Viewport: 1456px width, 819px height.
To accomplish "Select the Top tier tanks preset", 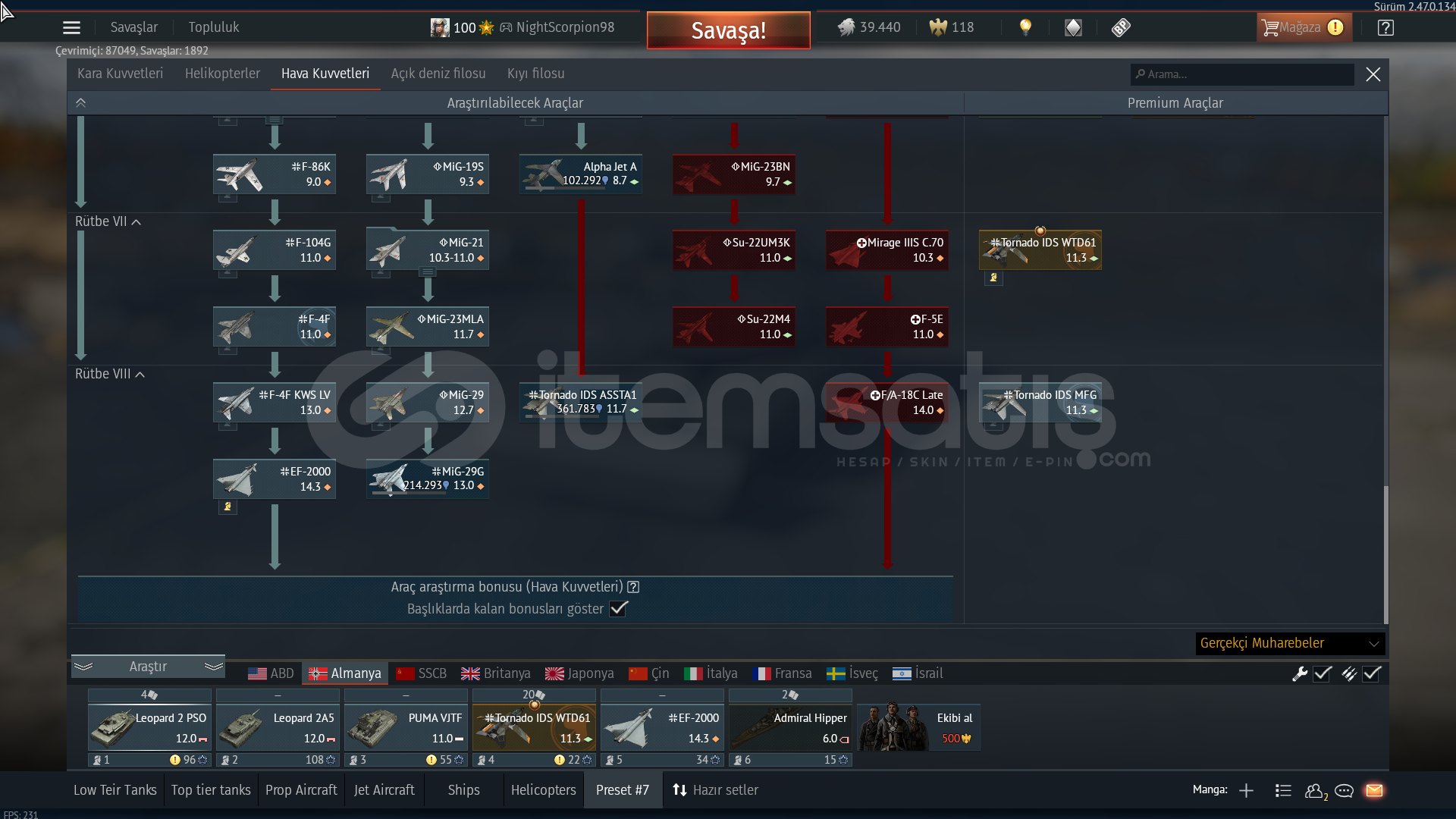I will click(211, 790).
